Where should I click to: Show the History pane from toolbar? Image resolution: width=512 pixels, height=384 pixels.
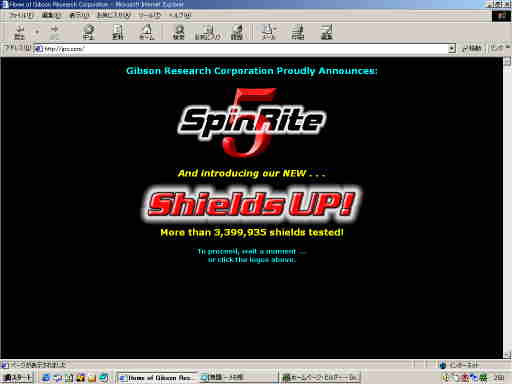pos(237,33)
